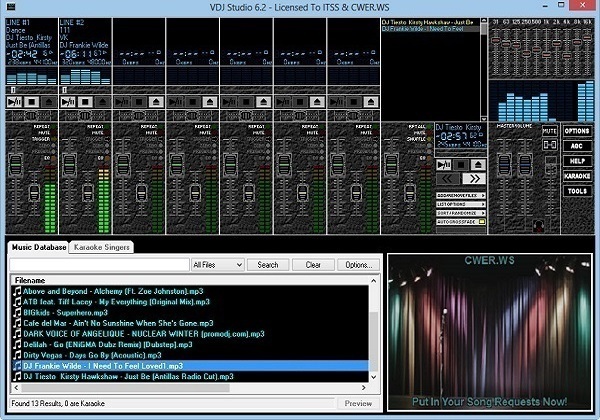Eject the track from Line 1
The image size is (600, 420).
click(x=49, y=101)
